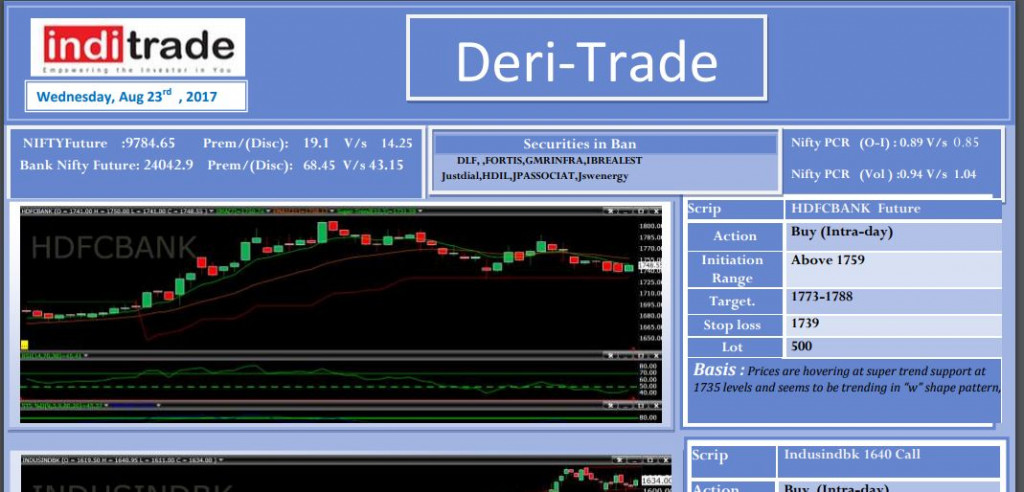Click the Deri-Trade title banner

[586, 59]
